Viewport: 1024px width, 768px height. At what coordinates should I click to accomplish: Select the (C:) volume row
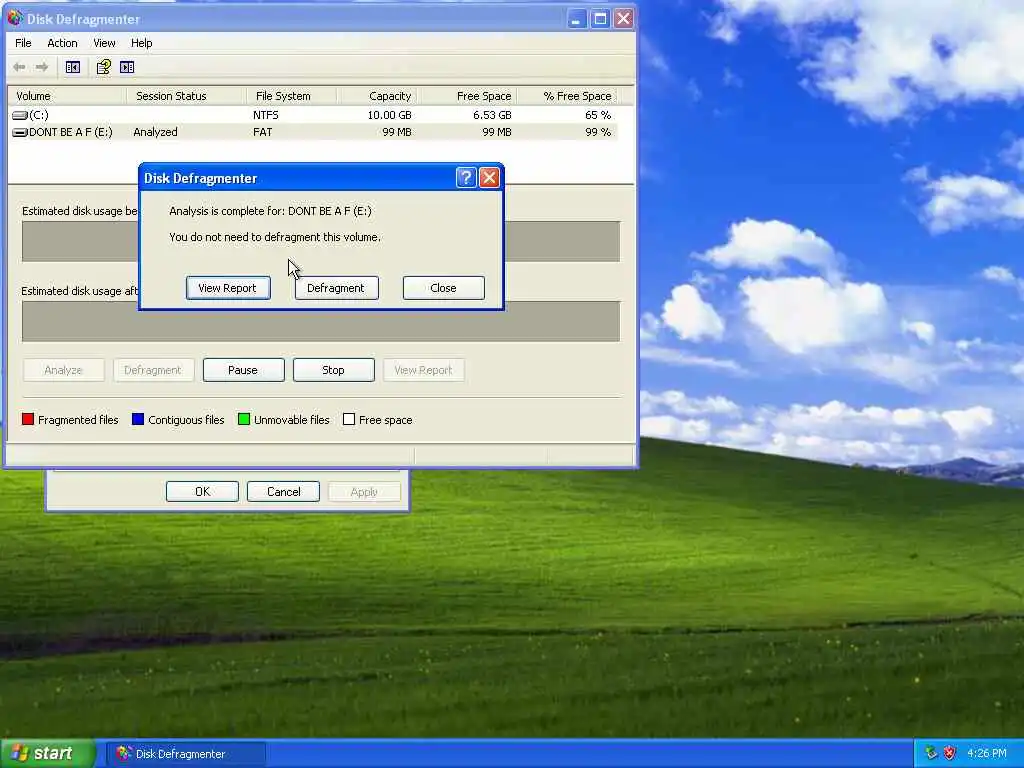(x=313, y=115)
